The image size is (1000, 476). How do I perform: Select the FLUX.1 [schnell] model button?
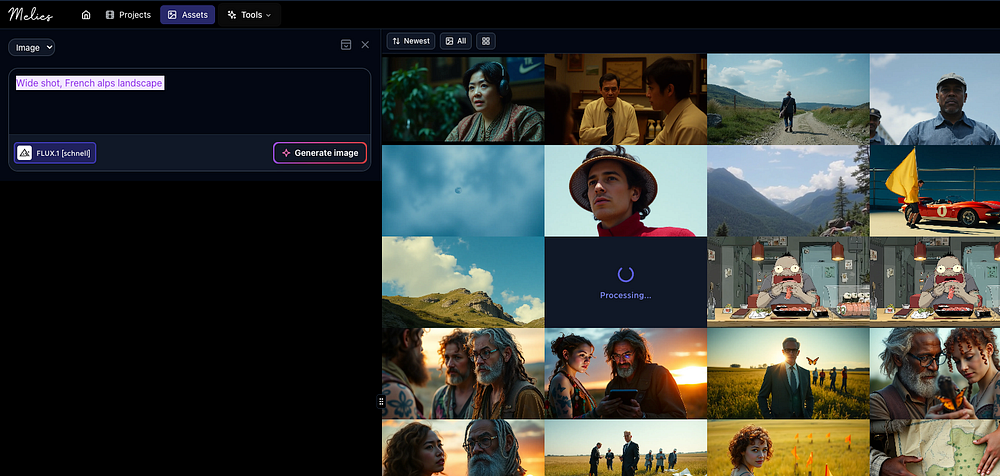point(55,153)
